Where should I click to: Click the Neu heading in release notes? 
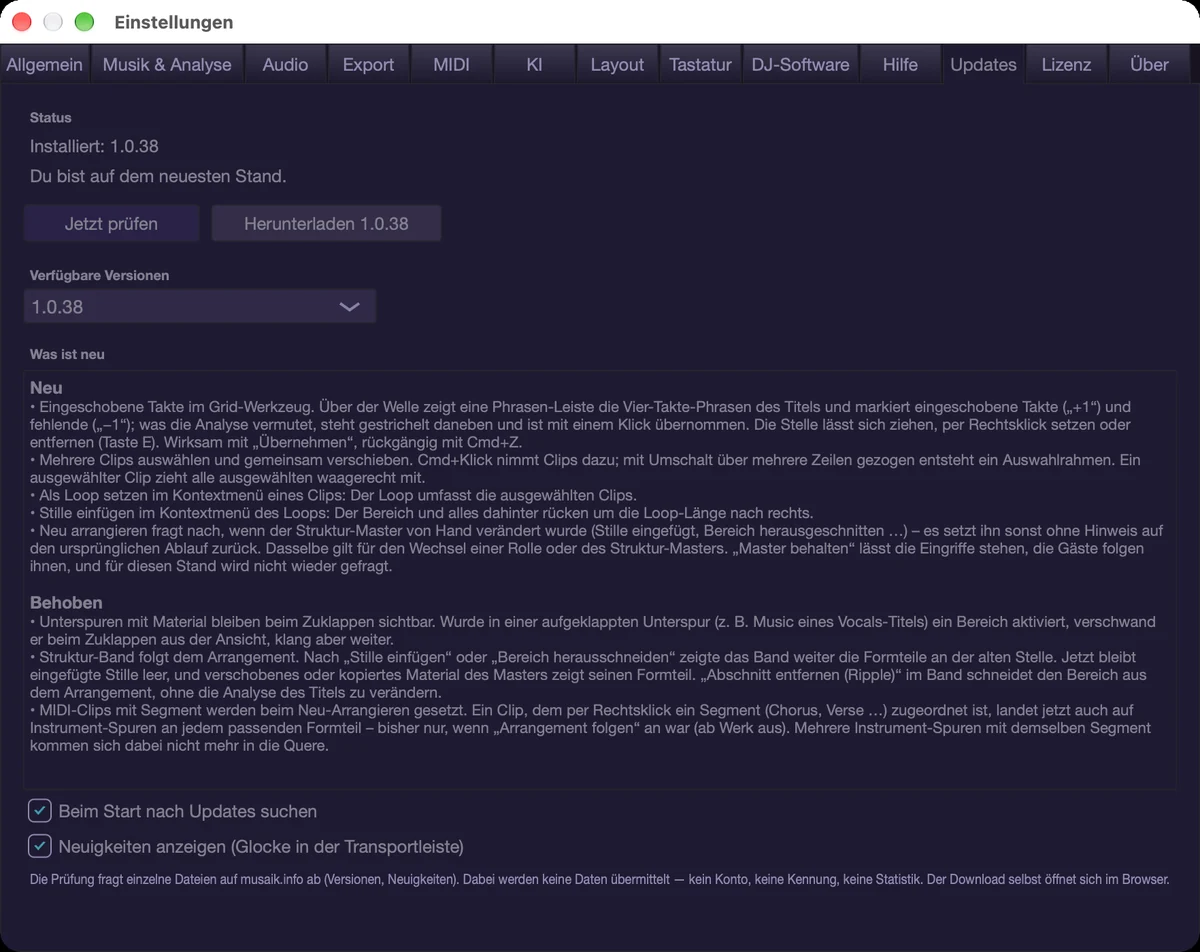[46, 388]
